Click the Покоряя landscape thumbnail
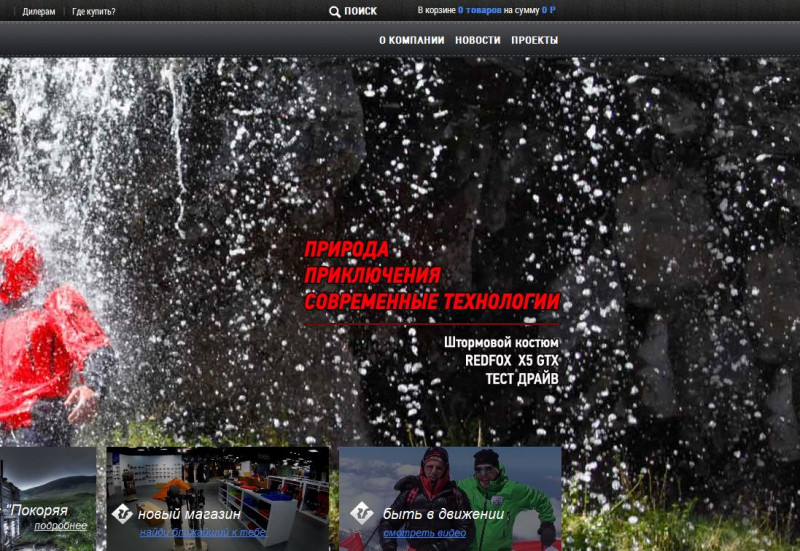Viewport: 800px width, 551px height. [x=48, y=499]
